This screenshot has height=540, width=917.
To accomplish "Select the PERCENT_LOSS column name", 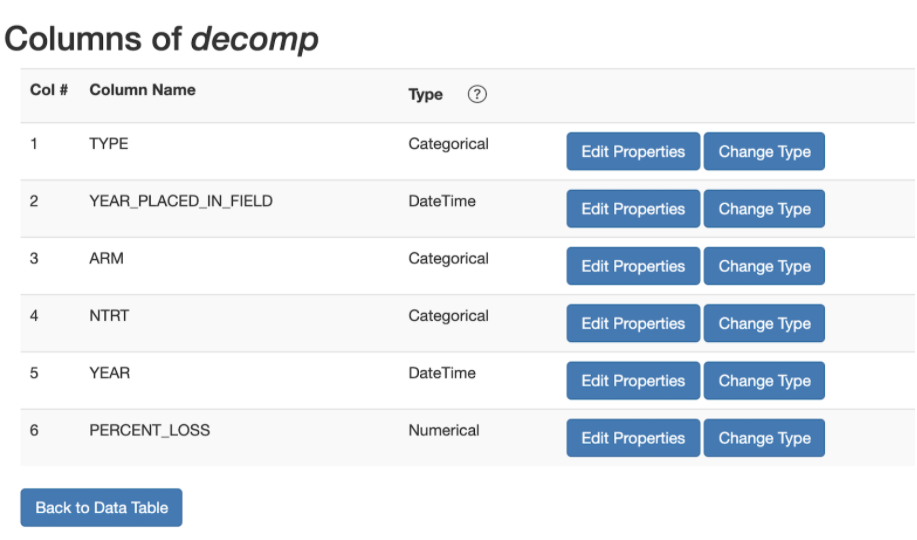I will [x=149, y=431].
